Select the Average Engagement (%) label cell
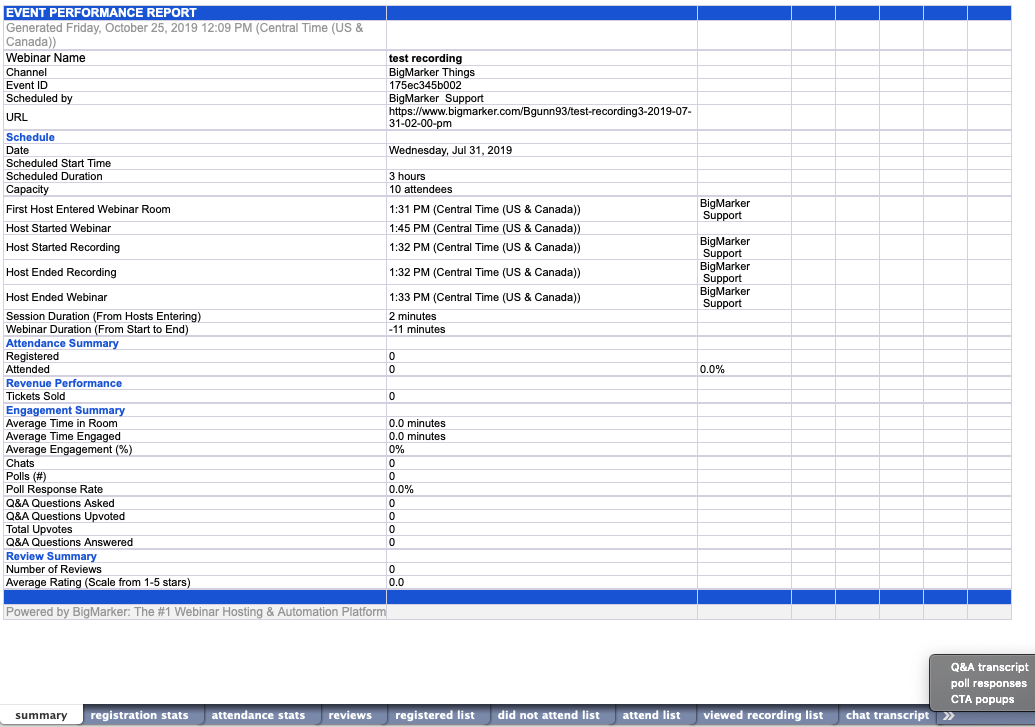Image resolution: width=1035 pixels, height=727 pixels. (x=195, y=450)
